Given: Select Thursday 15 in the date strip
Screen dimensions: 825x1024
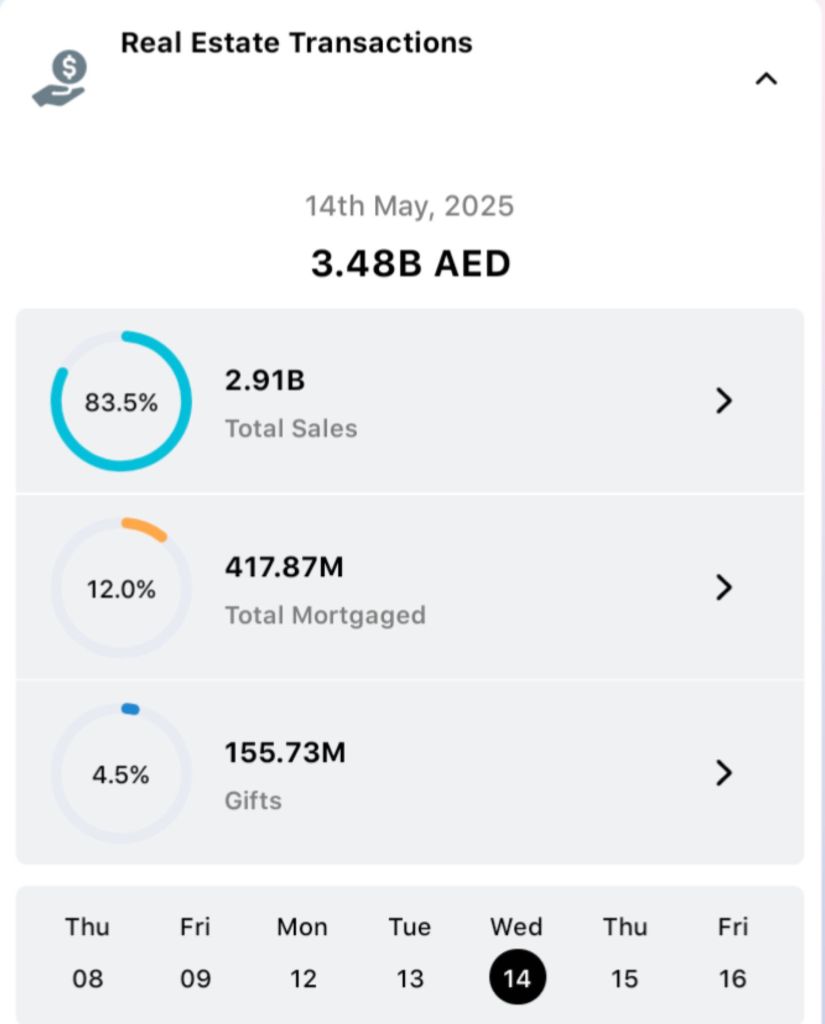Looking at the screenshot, I should [625, 953].
